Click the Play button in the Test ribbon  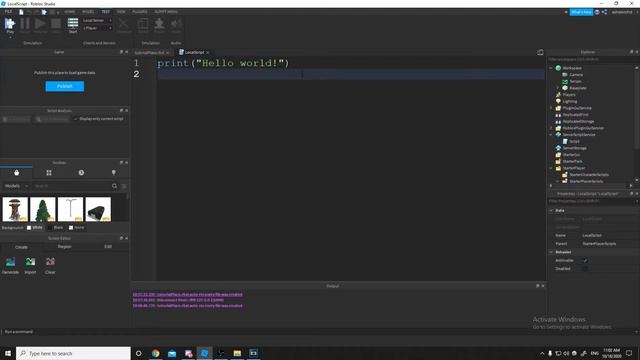(10, 25)
